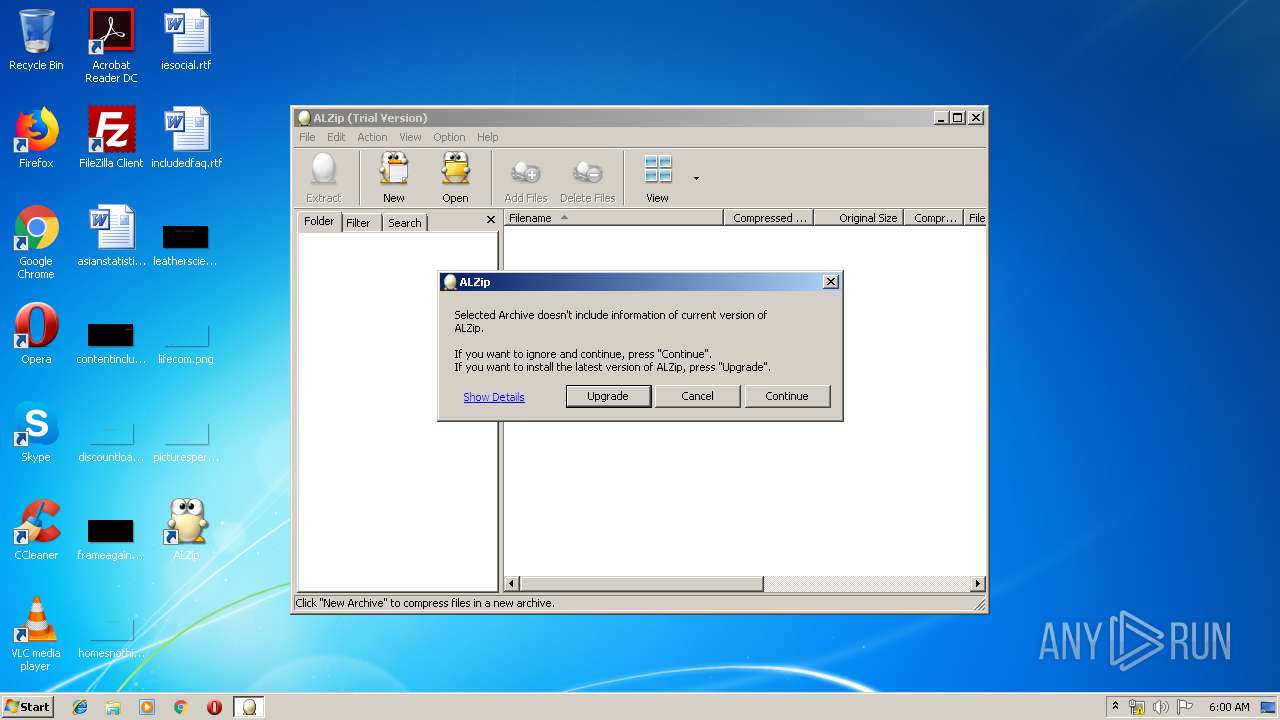The width and height of the screenshot is (1280, 720).
Task: Select the Skype desktop shortcut
Action: click(36, 432)
